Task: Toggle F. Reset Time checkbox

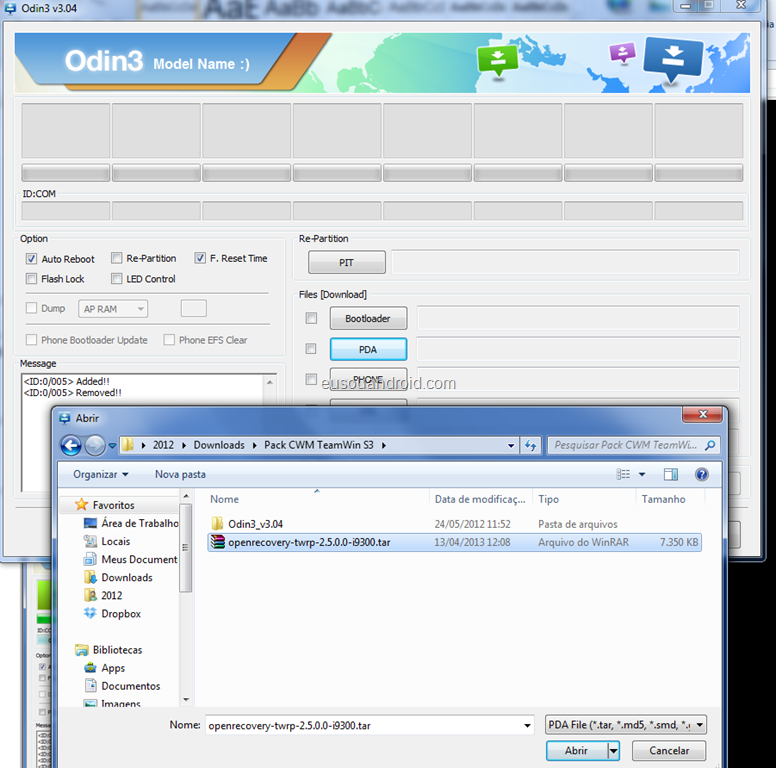Action: click(200, 258)
